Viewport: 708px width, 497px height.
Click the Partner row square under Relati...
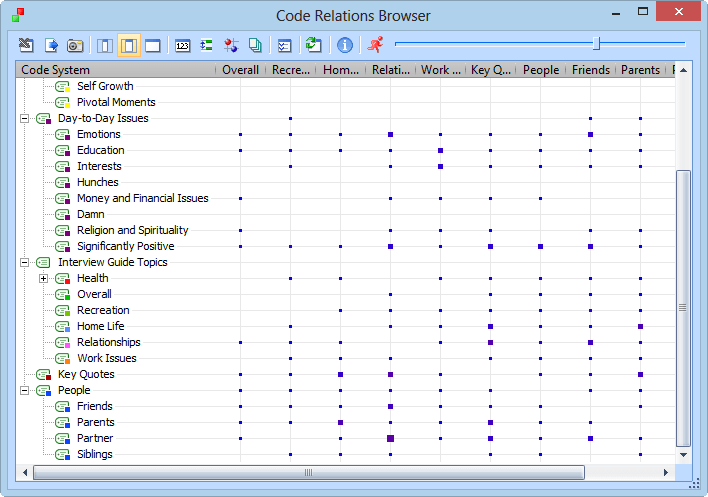[391, 438]
